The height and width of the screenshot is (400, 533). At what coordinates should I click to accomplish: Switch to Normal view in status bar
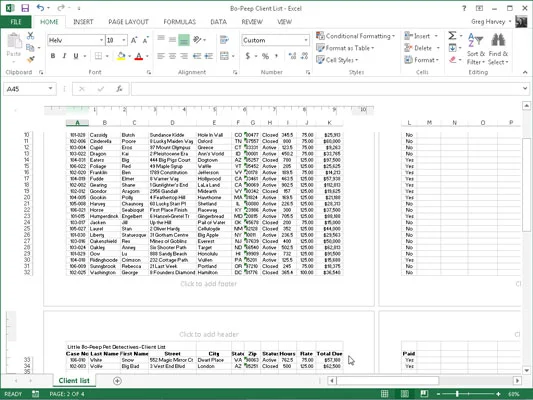point(384,394)
